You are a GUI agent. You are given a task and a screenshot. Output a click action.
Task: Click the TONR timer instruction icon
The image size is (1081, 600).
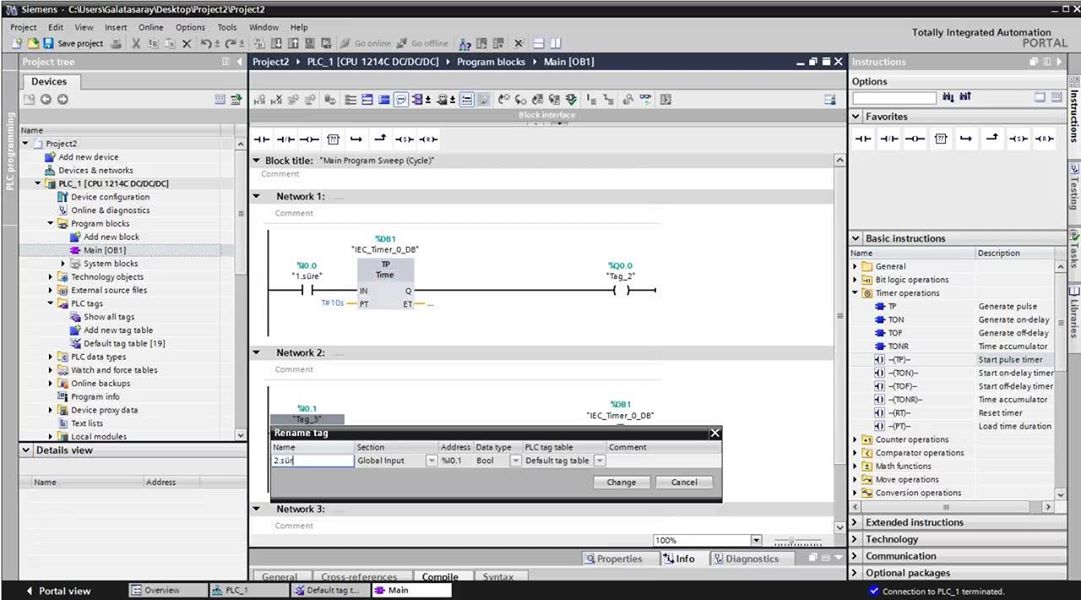(880, 346)
